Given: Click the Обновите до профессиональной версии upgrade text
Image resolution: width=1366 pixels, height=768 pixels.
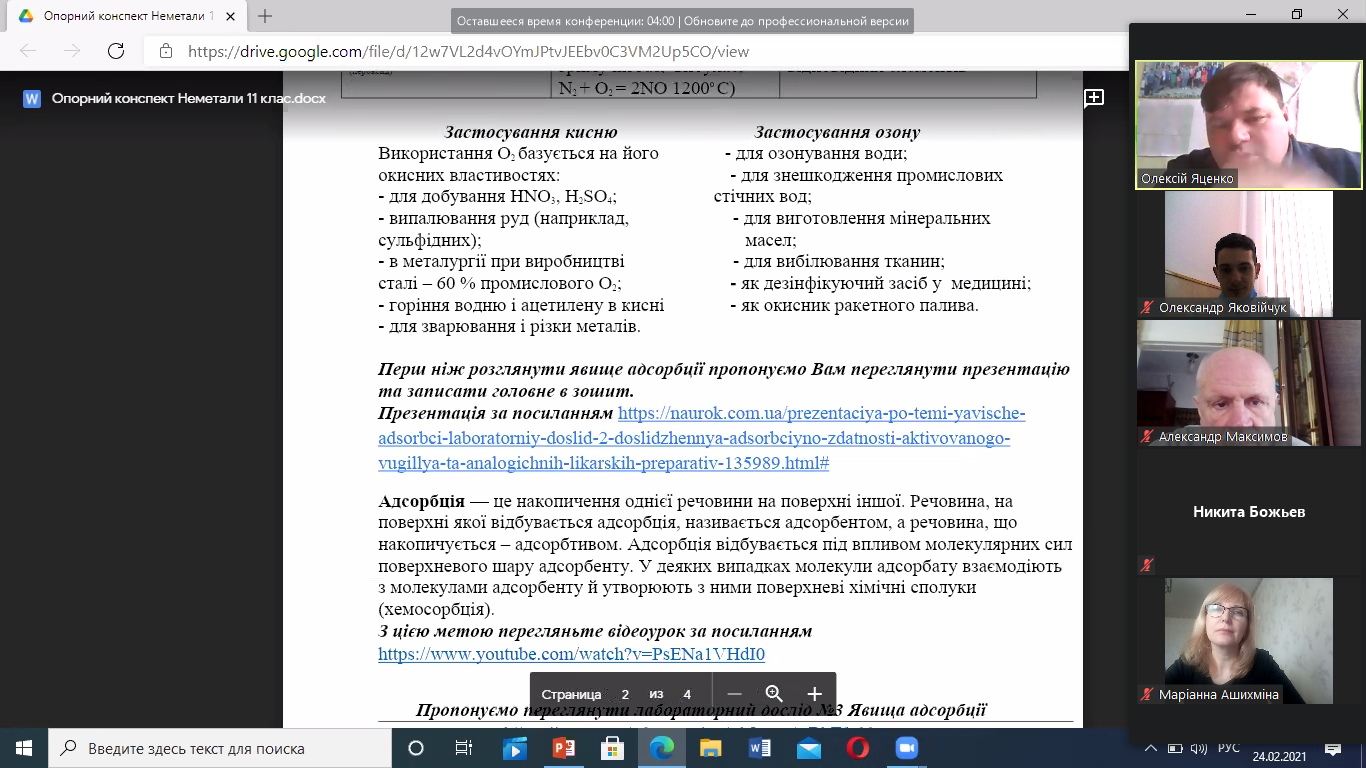Looking at the screenshot, I should click(x=796, y=21).
